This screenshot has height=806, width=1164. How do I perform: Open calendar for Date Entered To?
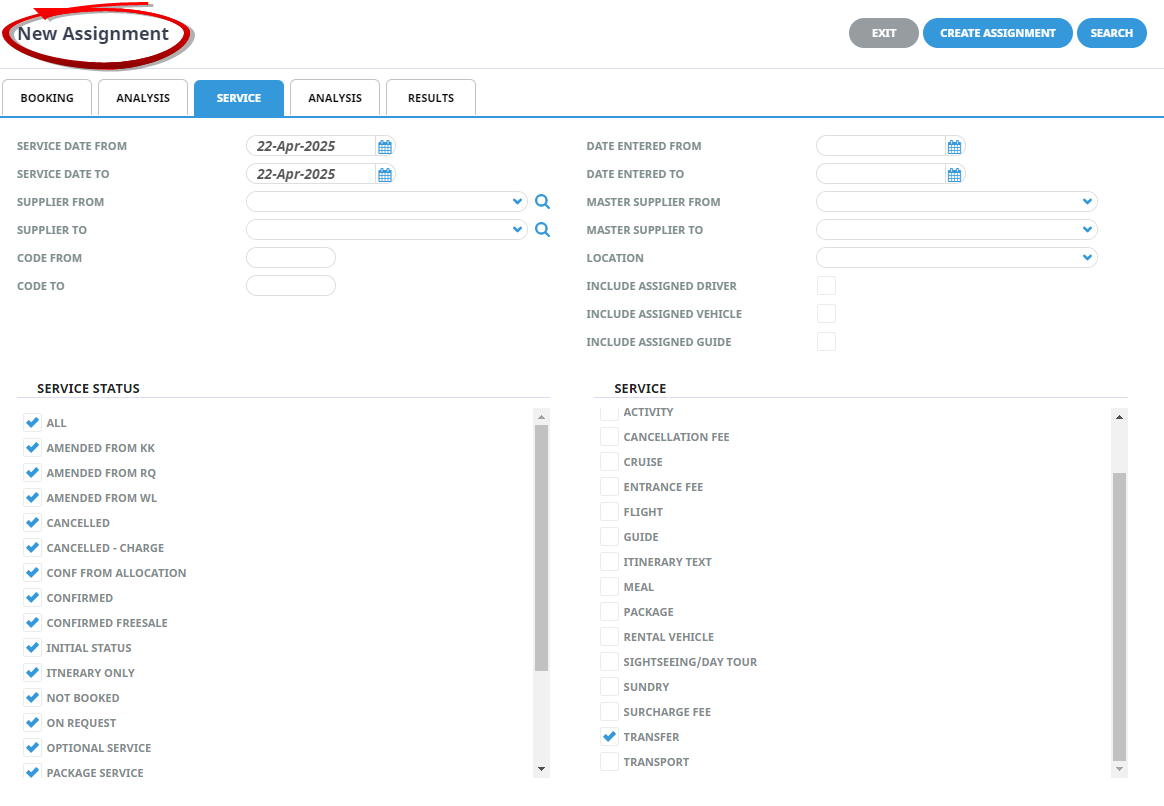pos(954,175)
